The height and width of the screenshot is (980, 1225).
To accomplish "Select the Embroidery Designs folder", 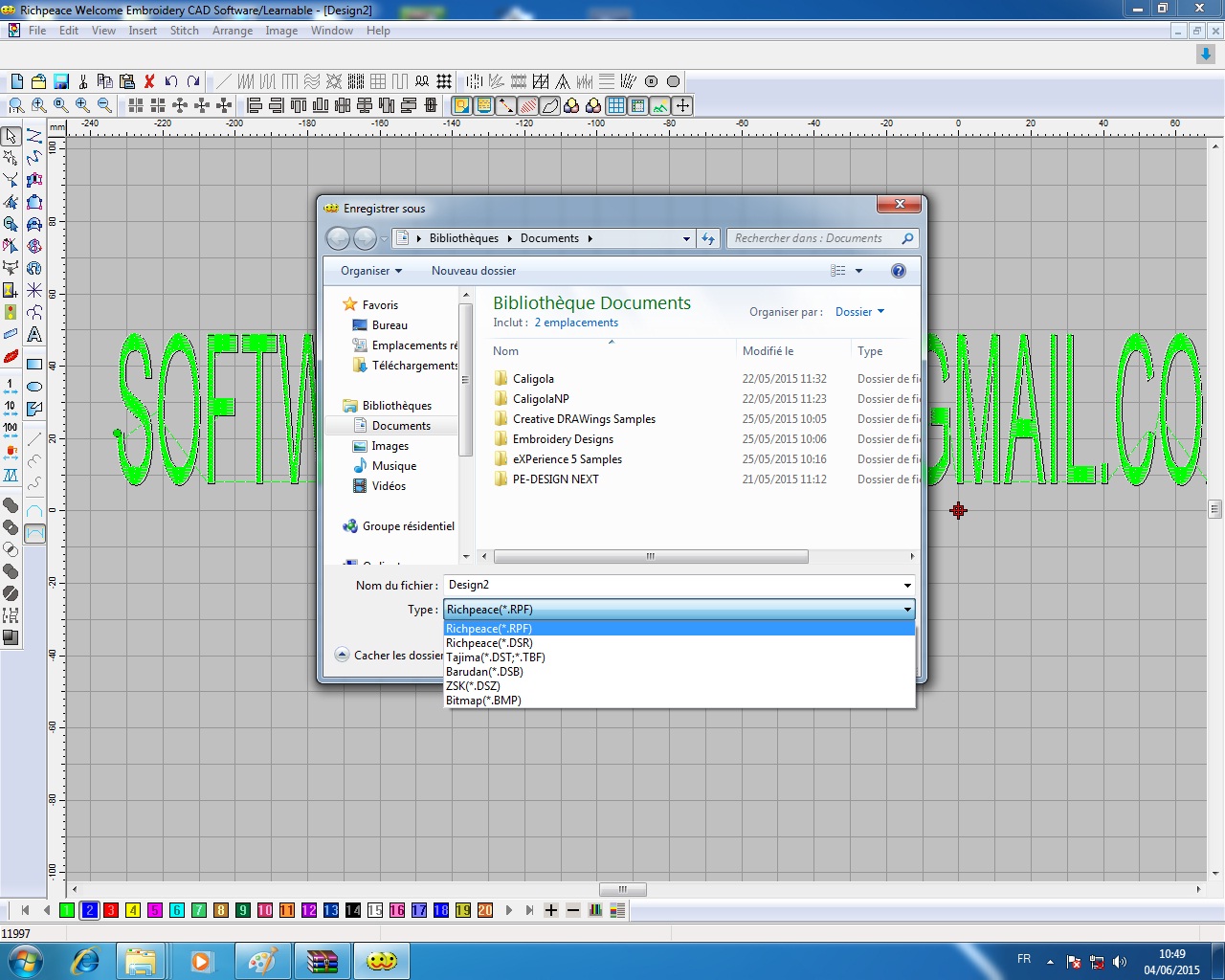I will click(x=563, y=439).
